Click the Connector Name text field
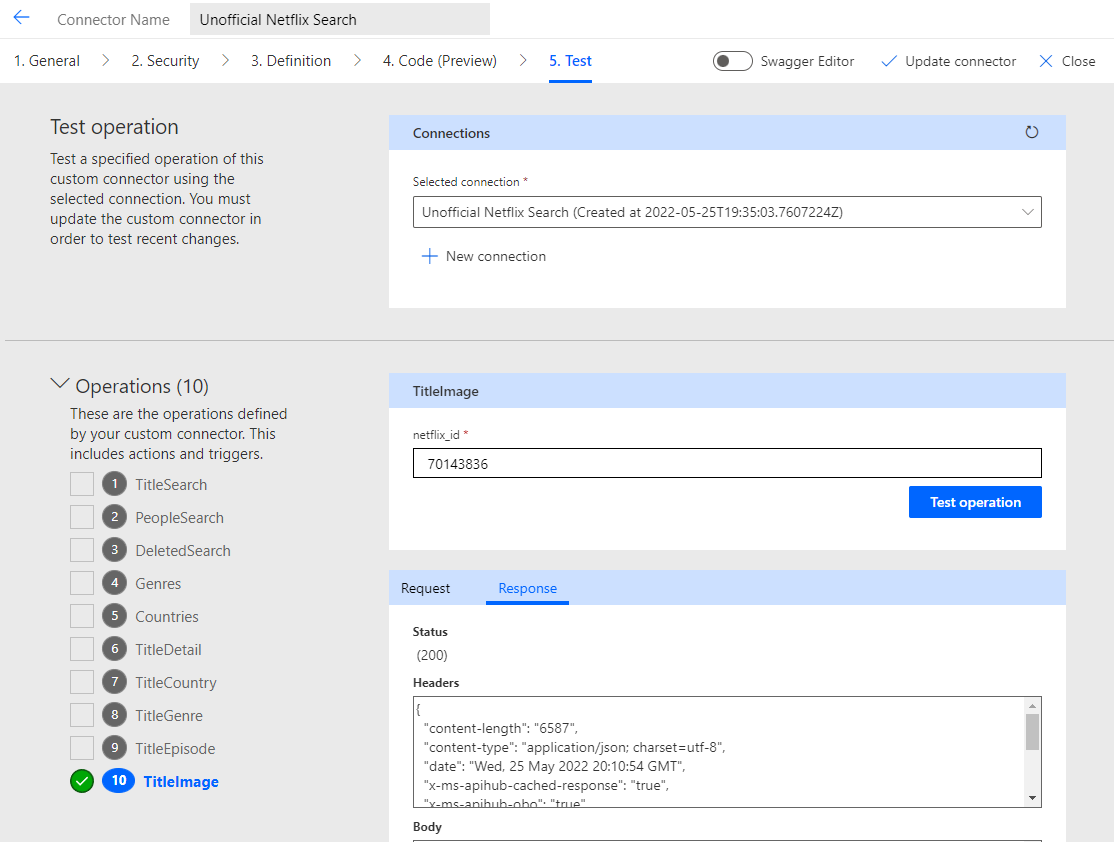The image size is (1114, 842). [x=340, y=19]
